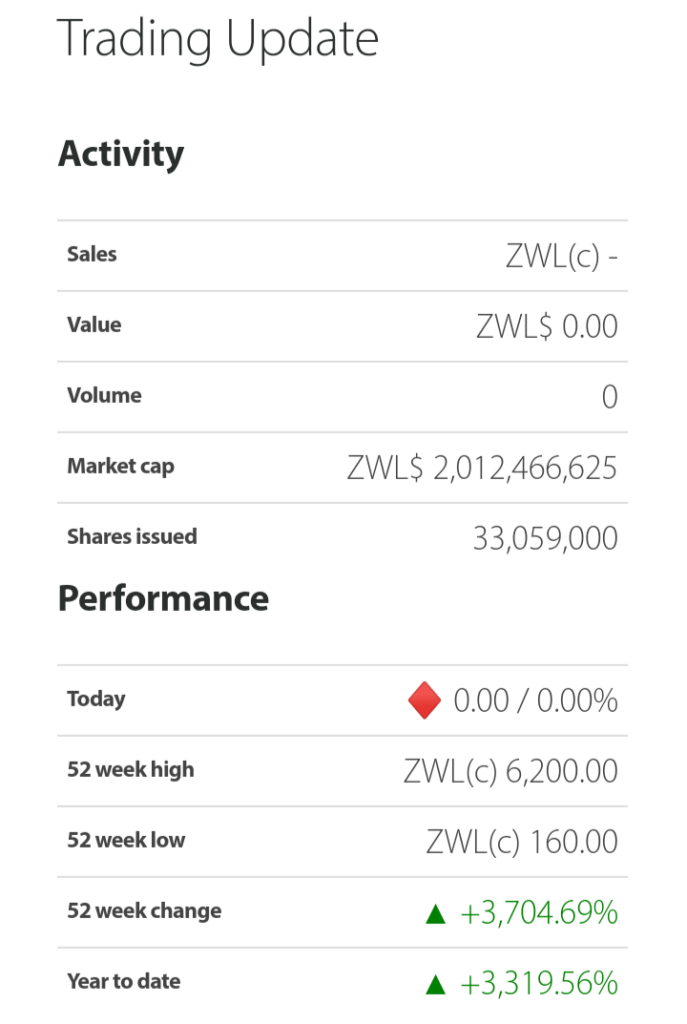Click today's change 0.00 / 0.00%
The width and height of the screenshot is (687, 1024).
click(x=535, y=701)
